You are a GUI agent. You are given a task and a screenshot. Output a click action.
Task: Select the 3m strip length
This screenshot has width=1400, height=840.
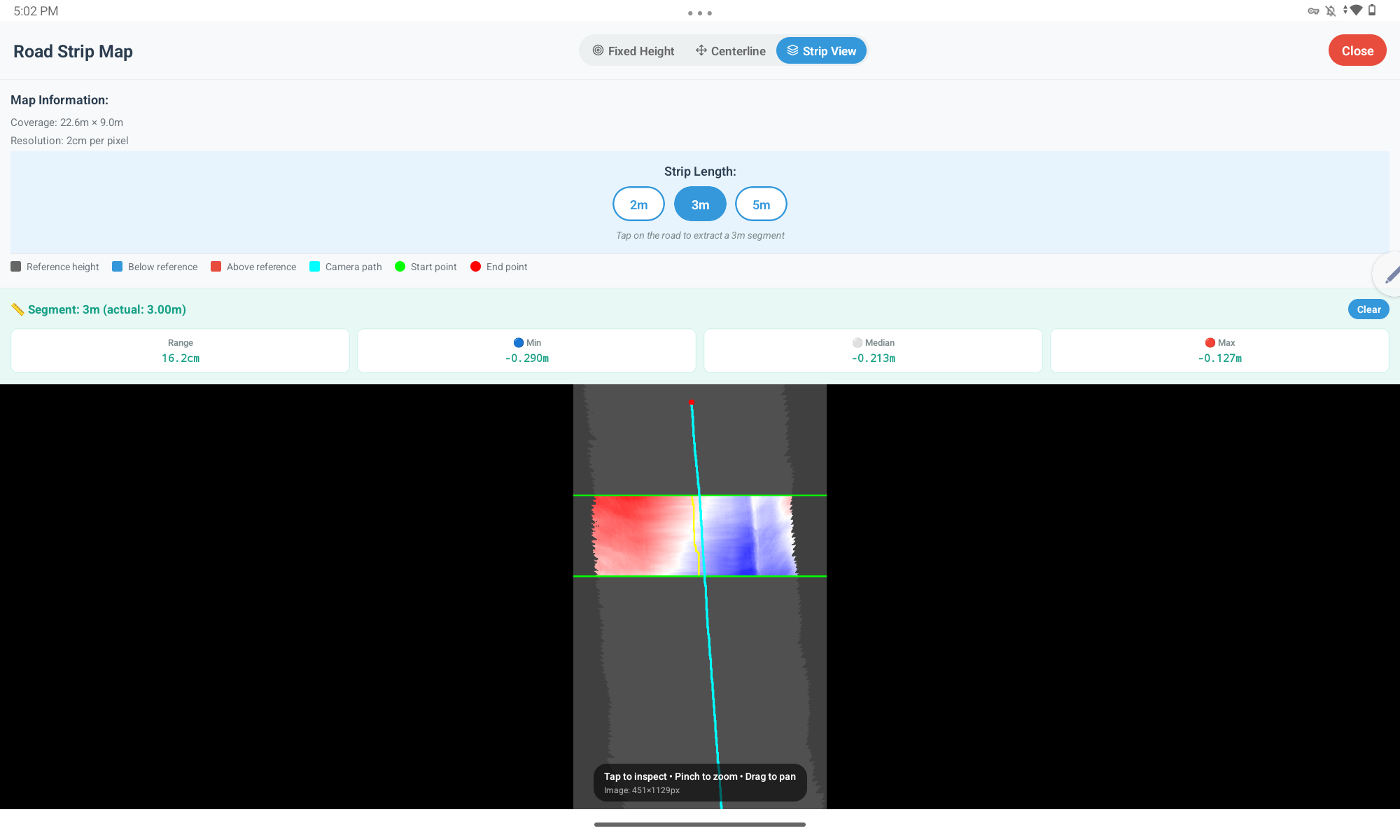pos(700,204)
